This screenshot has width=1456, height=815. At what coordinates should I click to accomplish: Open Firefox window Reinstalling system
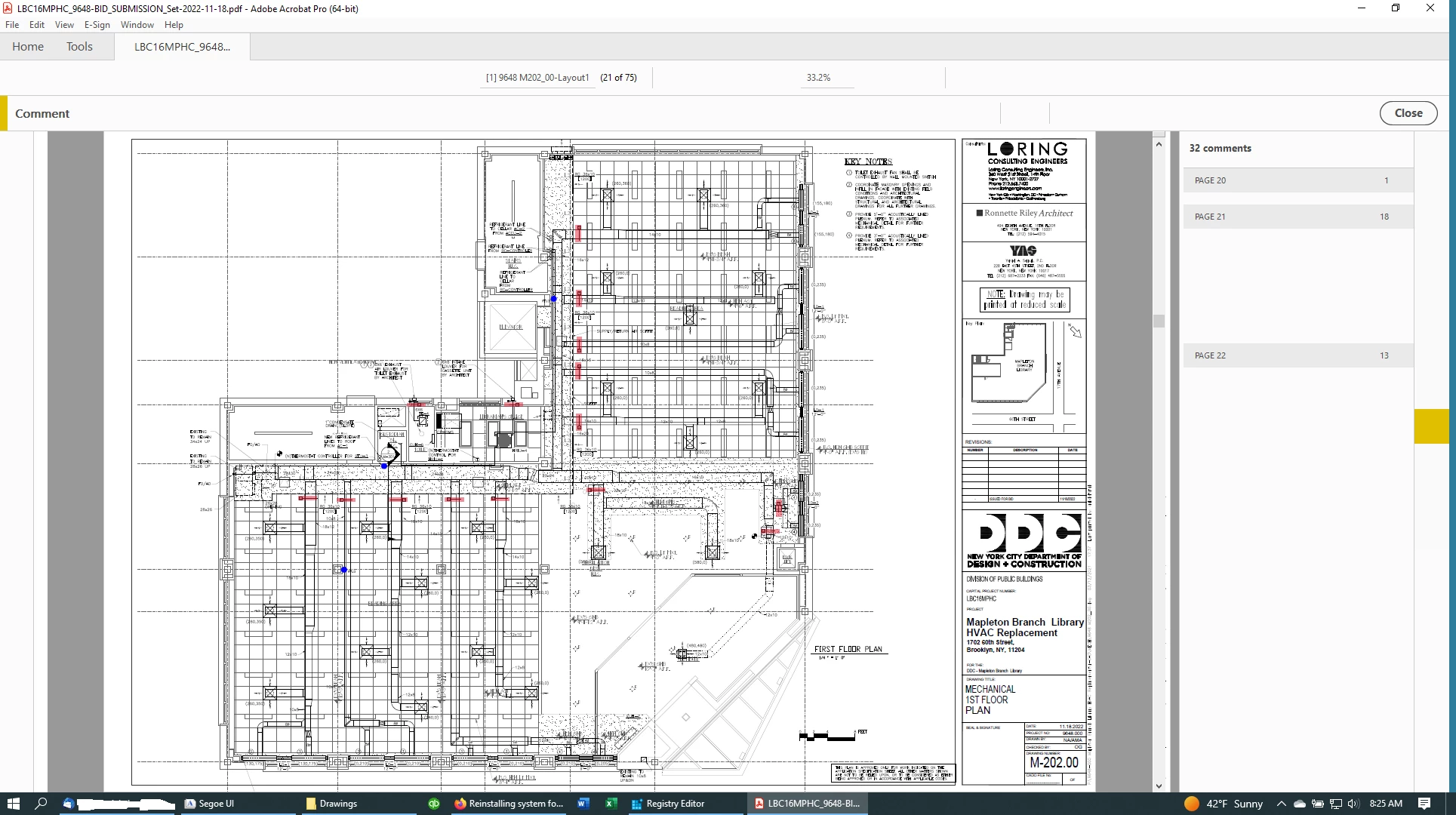tap(509, 804)
